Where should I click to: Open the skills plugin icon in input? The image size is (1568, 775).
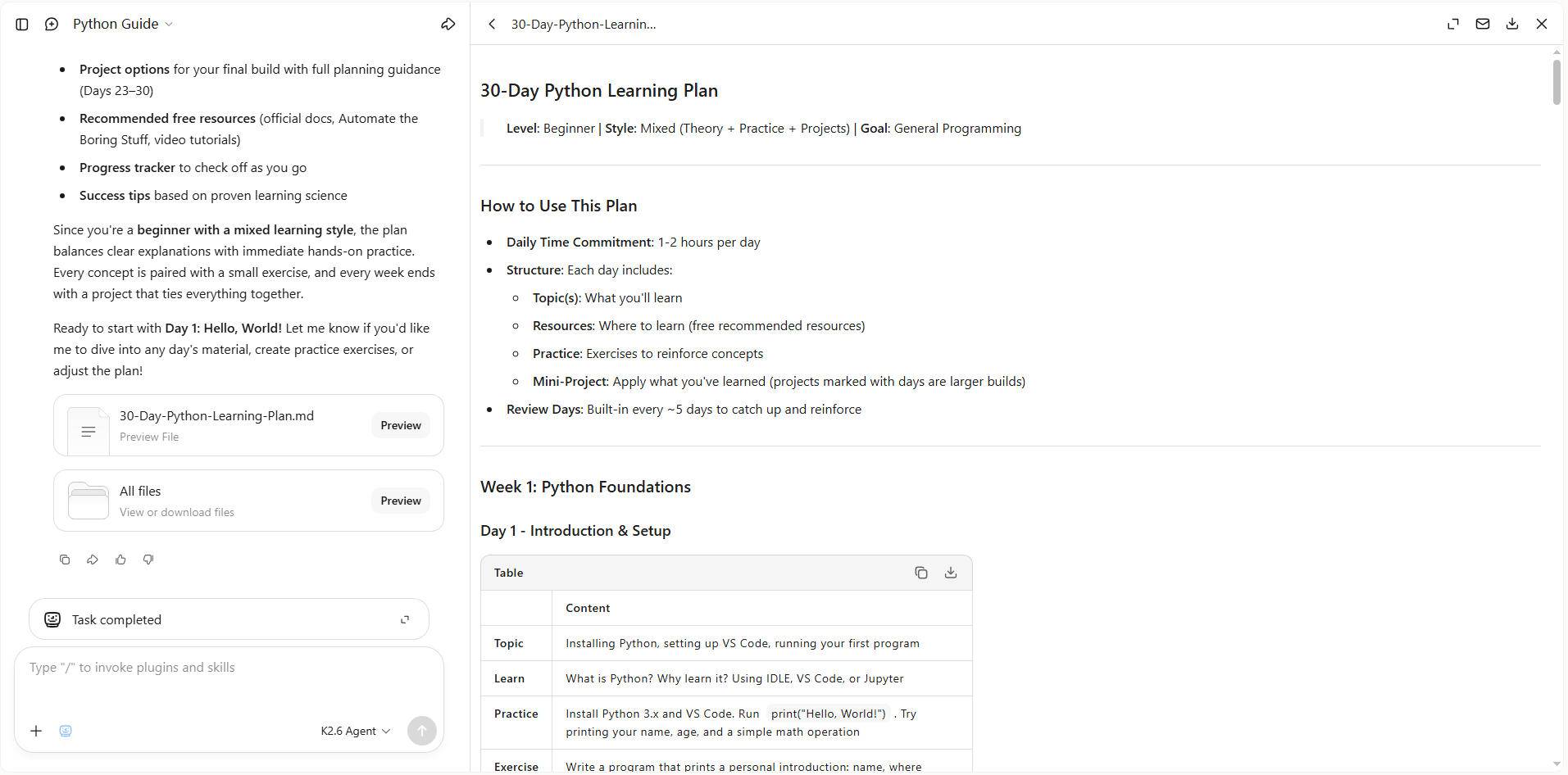(x=66, y=731)
